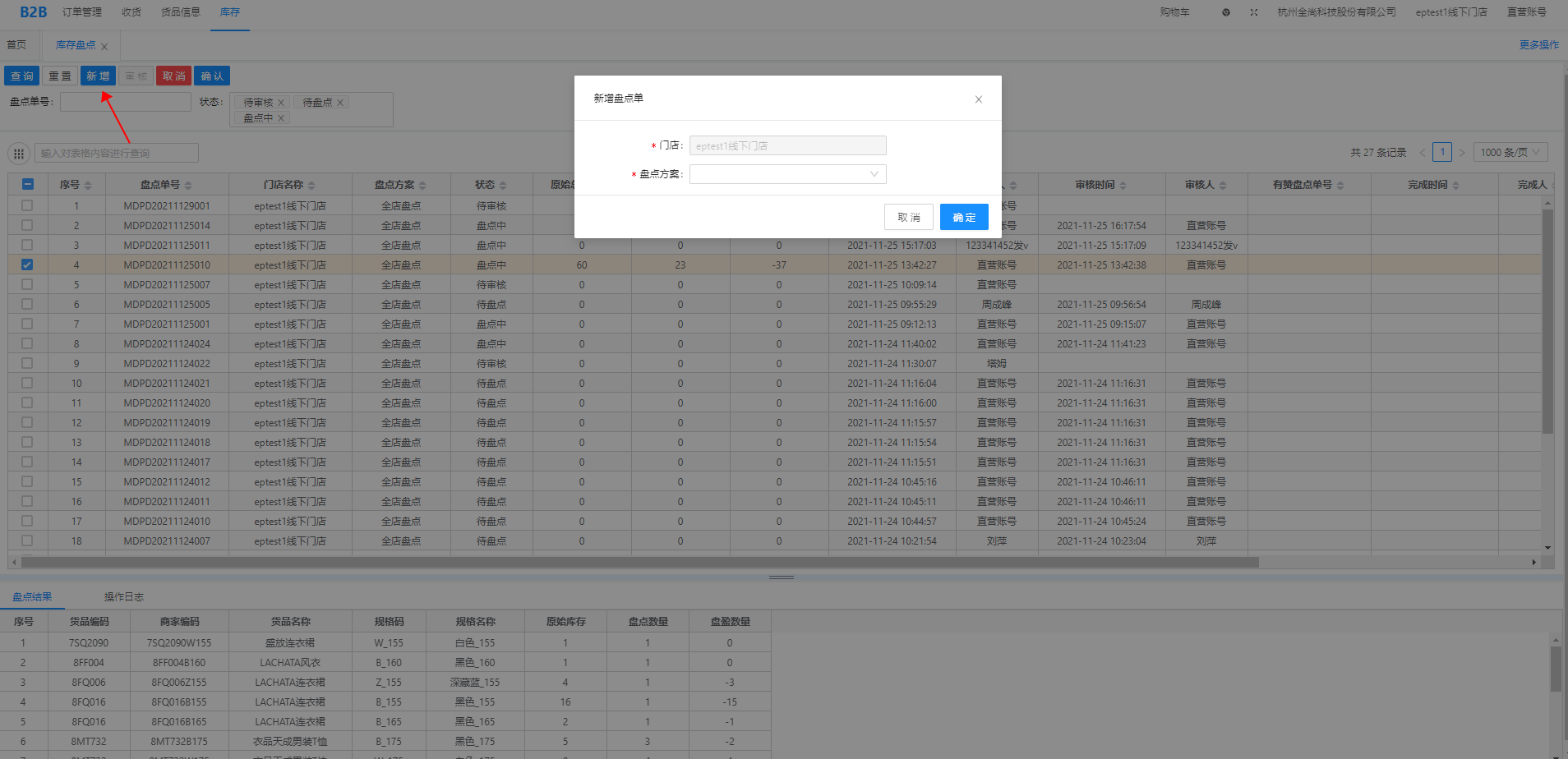1568x759 pixels.
Task: Open the 货品信息 menu
Action: [x=180, y=12]
